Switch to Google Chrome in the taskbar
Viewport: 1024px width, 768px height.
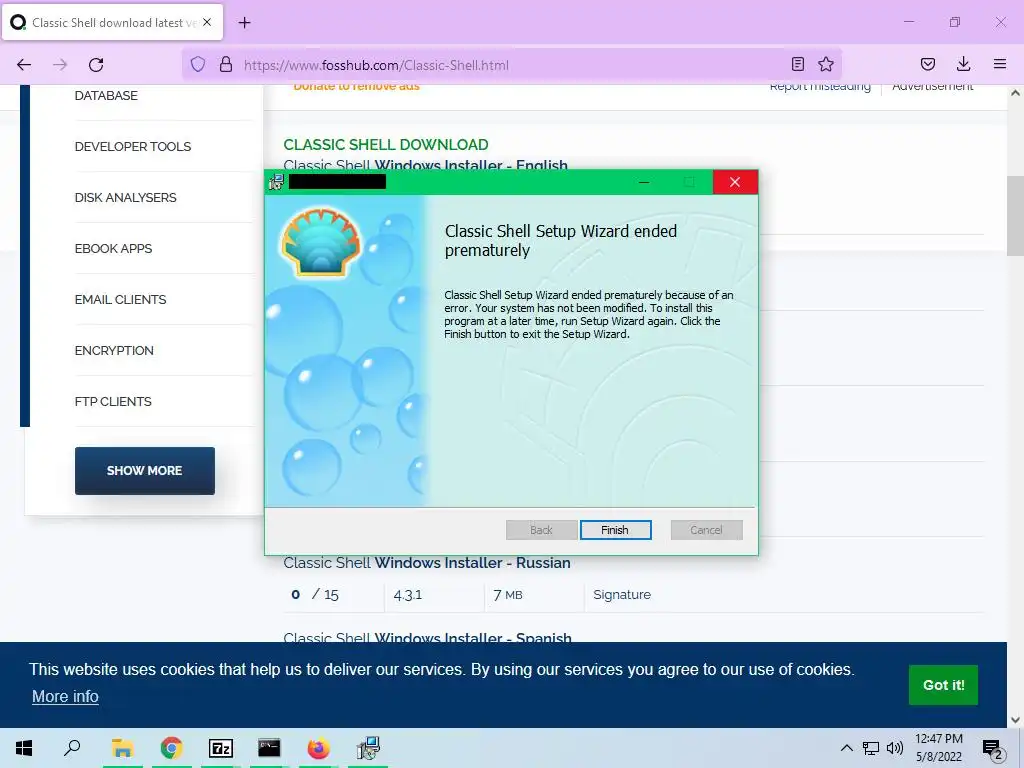pyautogui.click(x=171, y=748)
